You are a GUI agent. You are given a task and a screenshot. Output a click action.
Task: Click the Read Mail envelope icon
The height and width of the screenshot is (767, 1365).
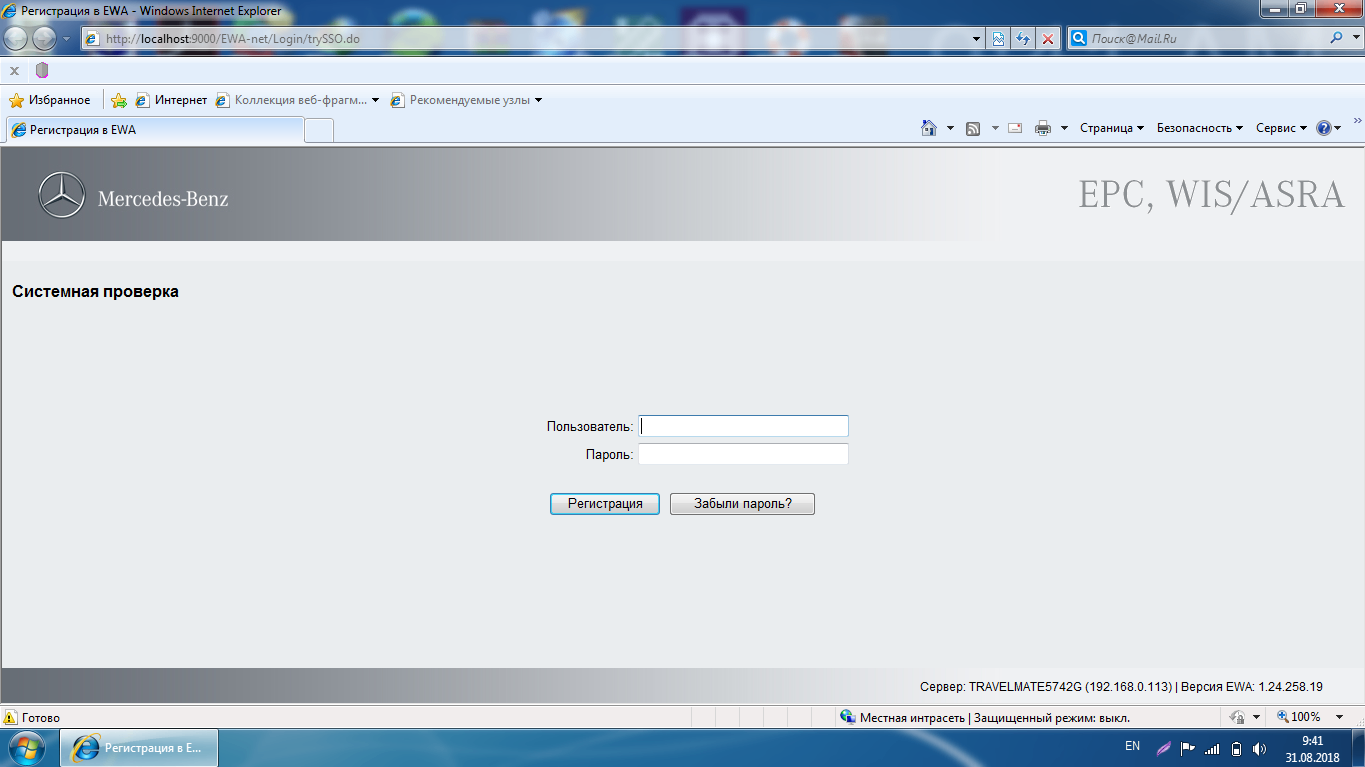point(1015,128)
